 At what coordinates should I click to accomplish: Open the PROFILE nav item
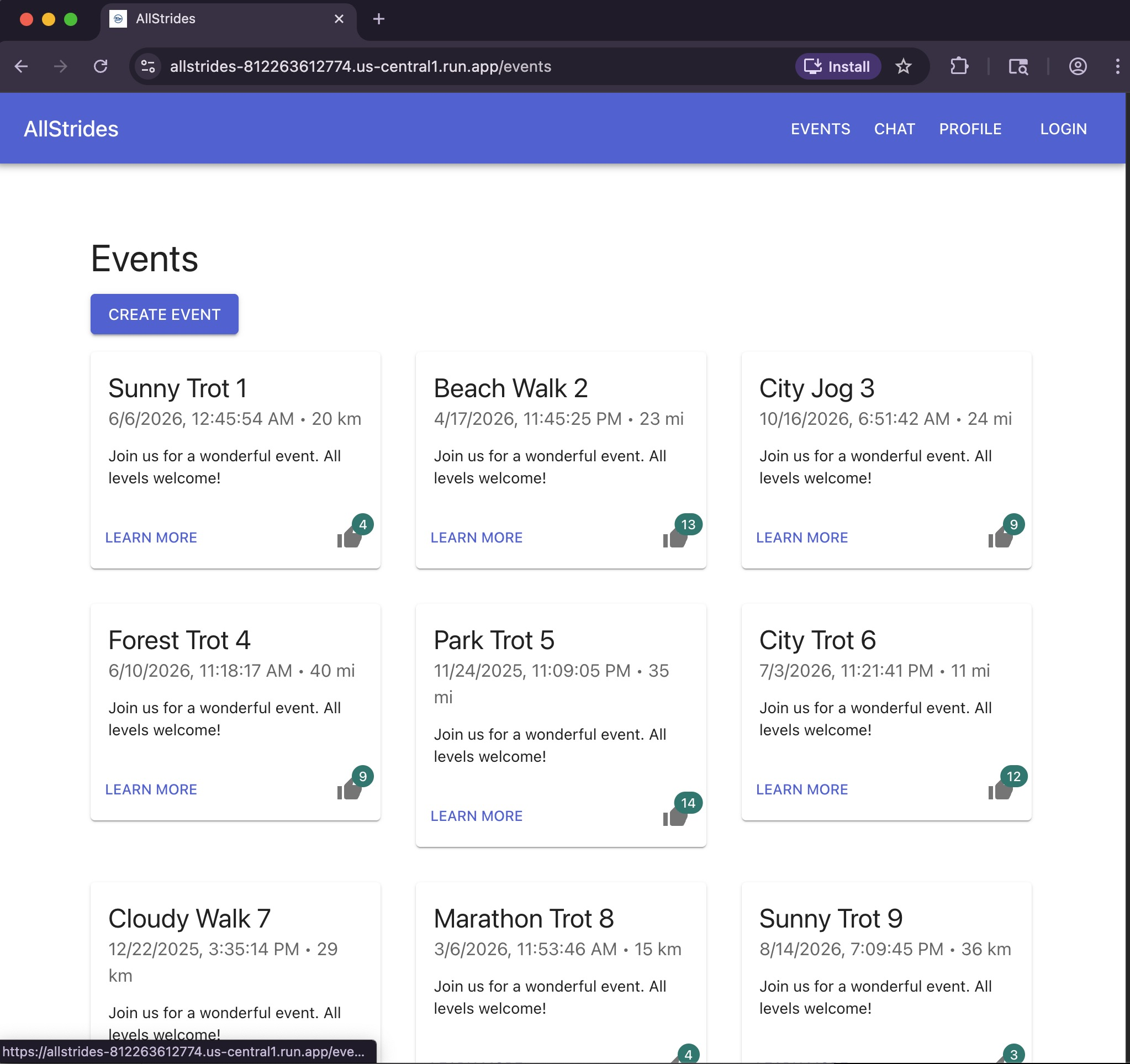click(970, 129)
